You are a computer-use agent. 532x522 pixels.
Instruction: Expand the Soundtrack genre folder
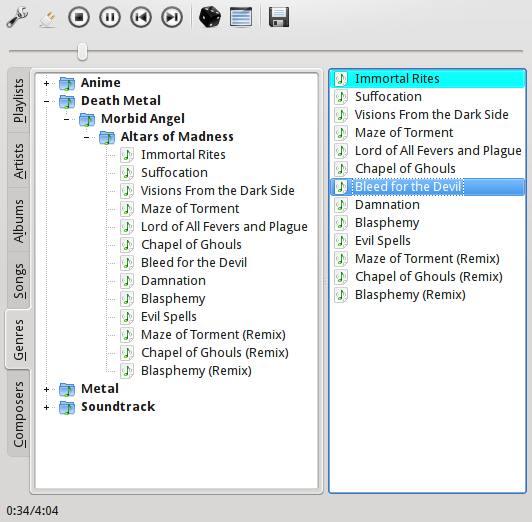[46, 407]
